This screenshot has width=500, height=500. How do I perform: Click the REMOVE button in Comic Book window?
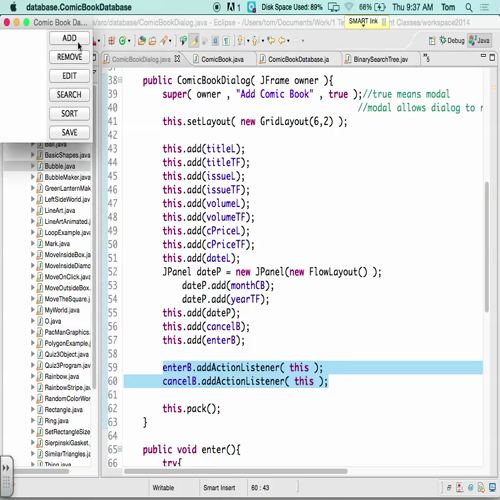[x=69, y=57]
